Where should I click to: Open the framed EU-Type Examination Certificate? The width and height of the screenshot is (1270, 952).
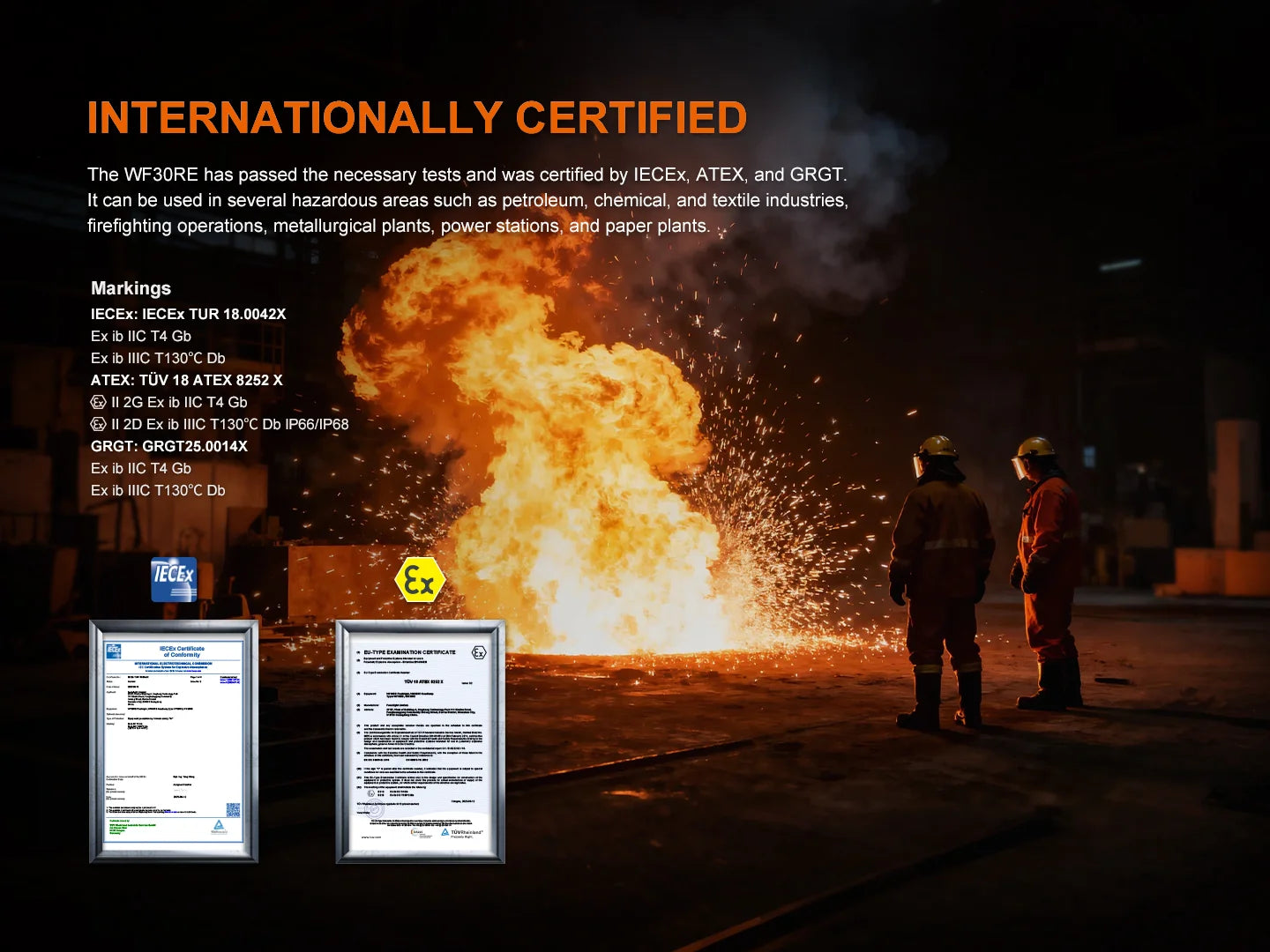coord(420,740)
